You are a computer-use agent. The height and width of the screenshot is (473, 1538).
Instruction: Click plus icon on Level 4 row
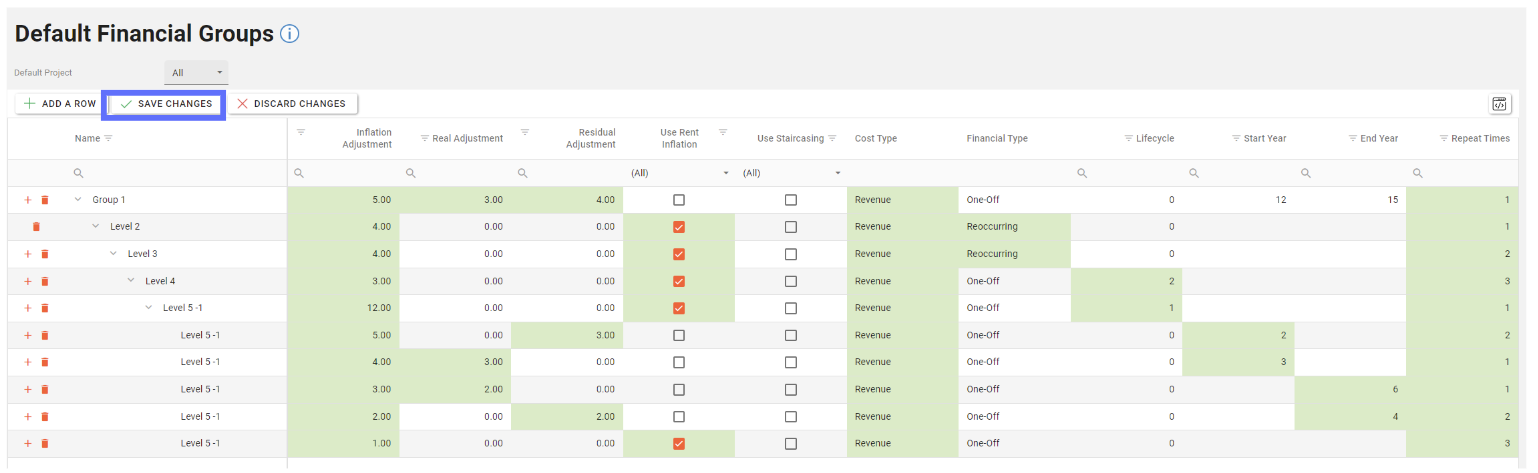[28, 281]
